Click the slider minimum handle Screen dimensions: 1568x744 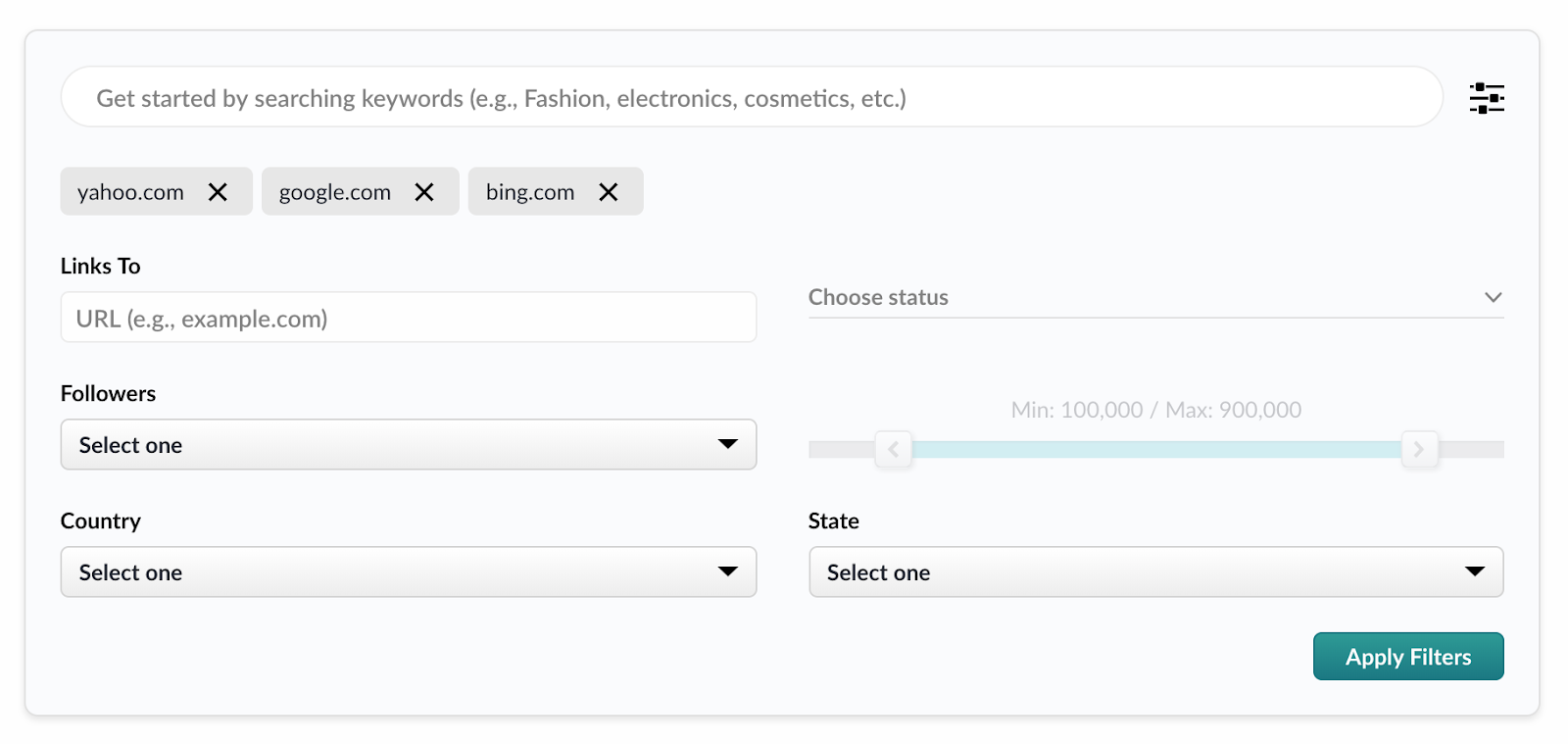click(x=894, y=449)
